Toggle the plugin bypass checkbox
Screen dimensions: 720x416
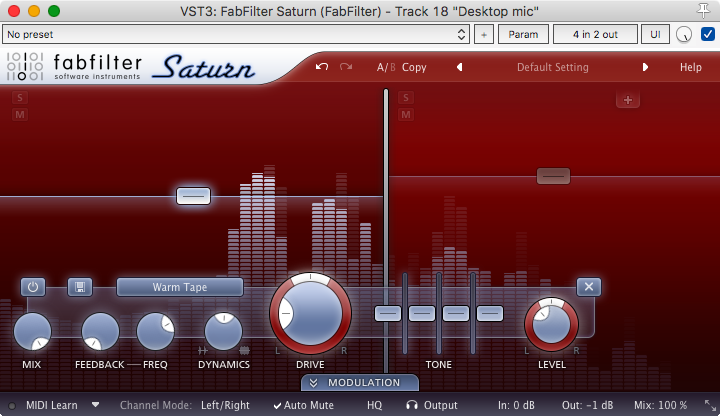pos(708,34)
